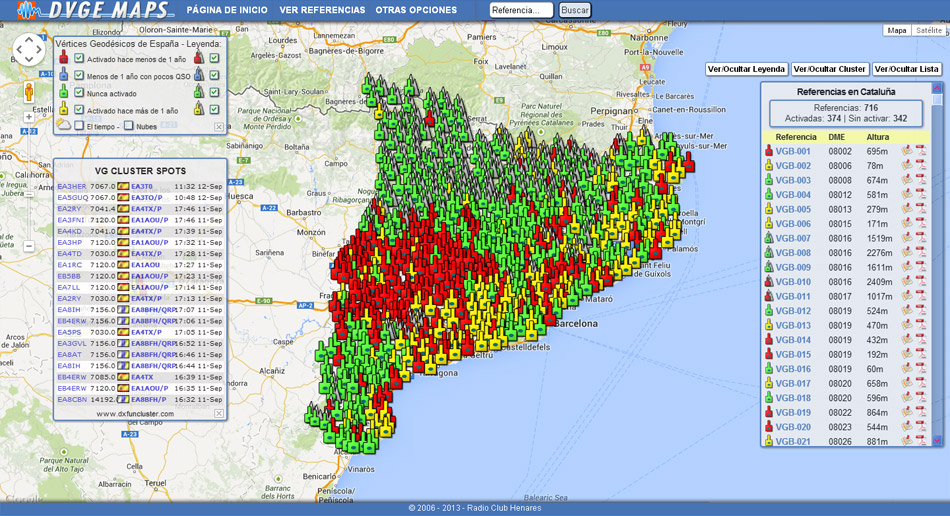Open EA1AOU/P link in EA3FNI row

pos(150,220)
